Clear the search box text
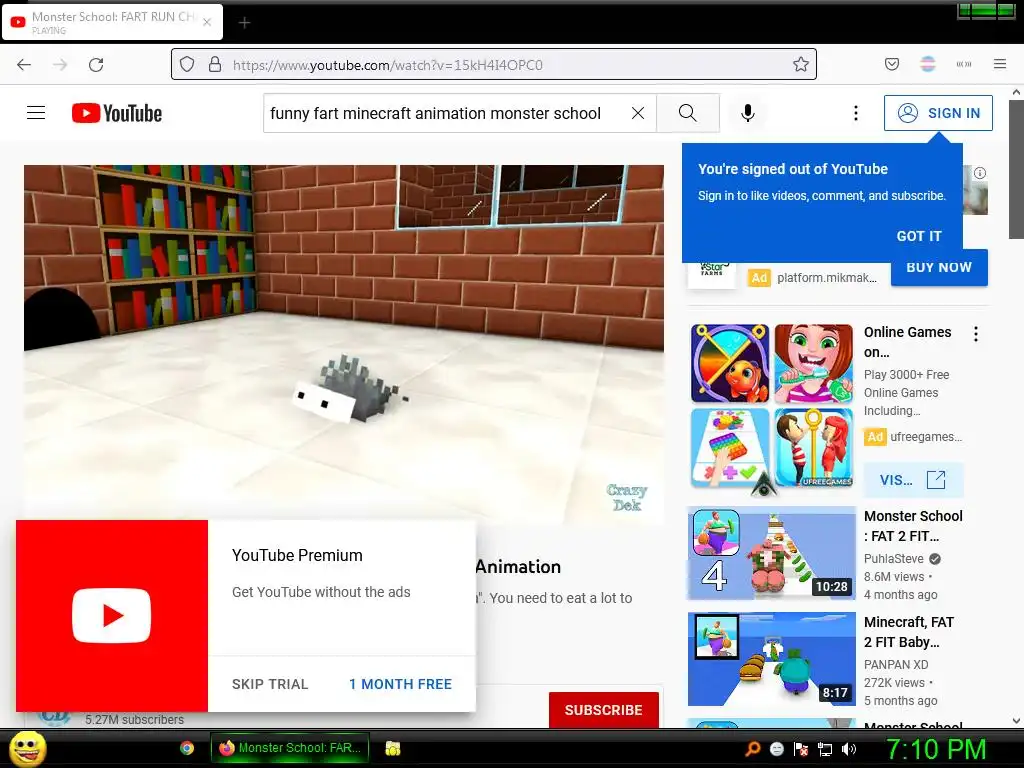The width and height of the screenshot is (1024, 768). (638, 113)
